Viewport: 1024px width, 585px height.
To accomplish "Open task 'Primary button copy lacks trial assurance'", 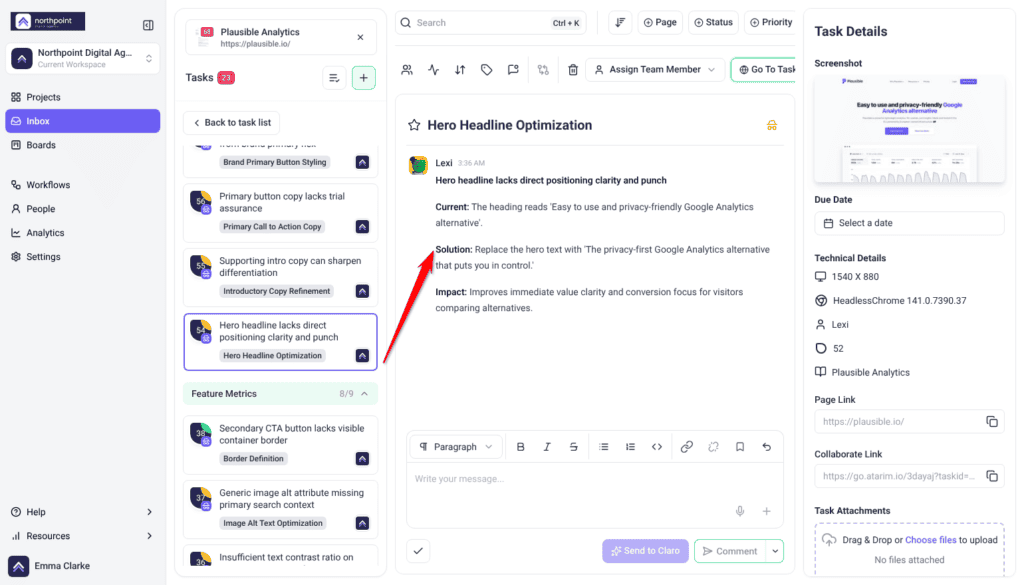I will (281, 212).
